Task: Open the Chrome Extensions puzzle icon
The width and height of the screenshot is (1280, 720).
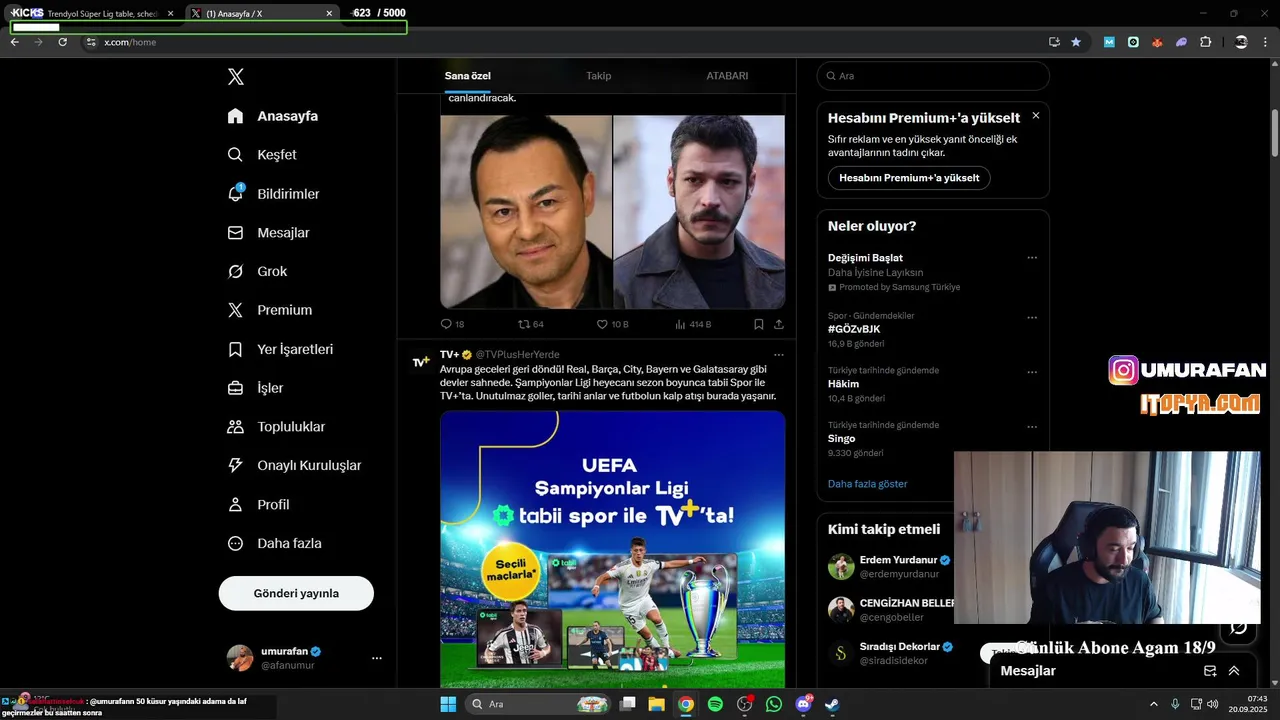Action: click(1205, 42)
